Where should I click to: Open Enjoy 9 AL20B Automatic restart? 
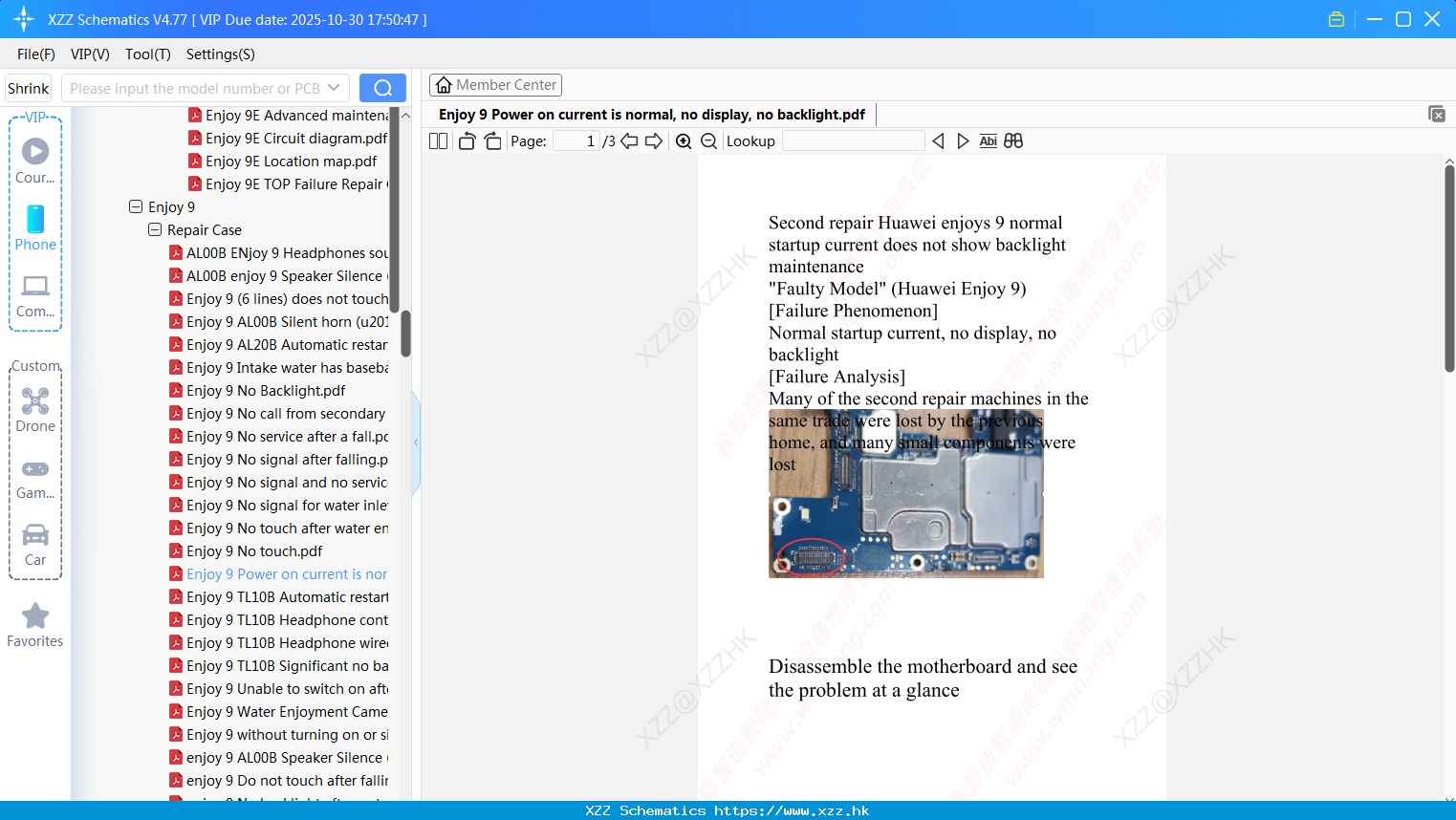pyautogui.click(x=278, y=345)
